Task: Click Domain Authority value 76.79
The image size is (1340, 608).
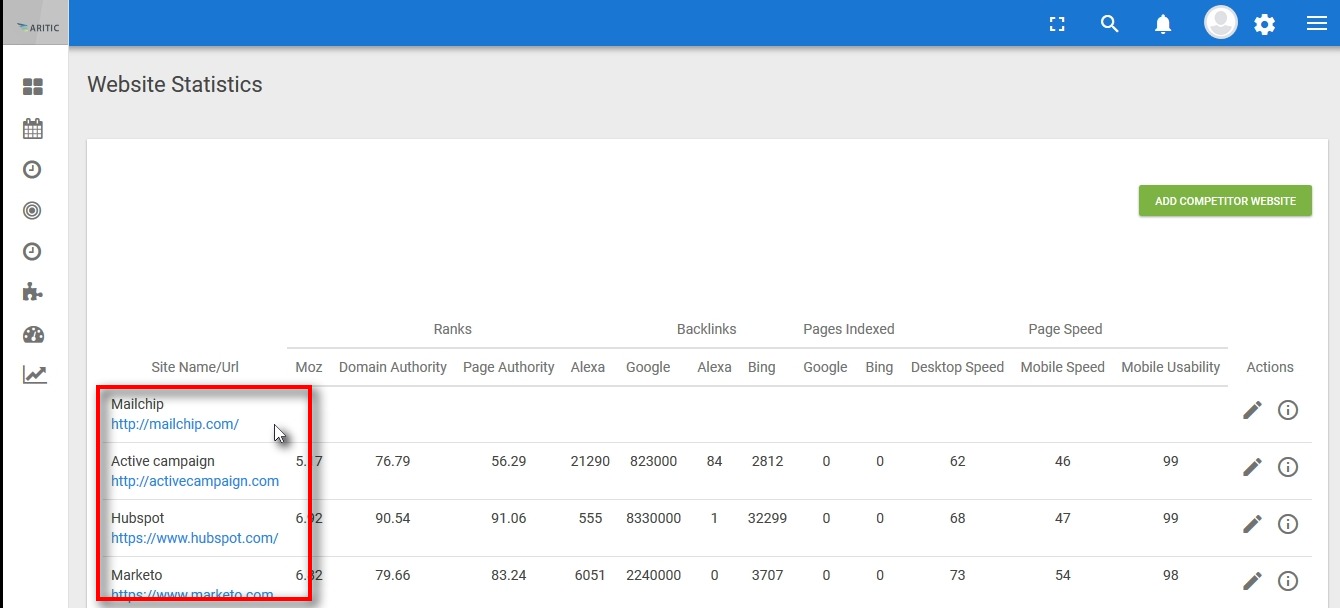Action: click(x=393, y=461)
